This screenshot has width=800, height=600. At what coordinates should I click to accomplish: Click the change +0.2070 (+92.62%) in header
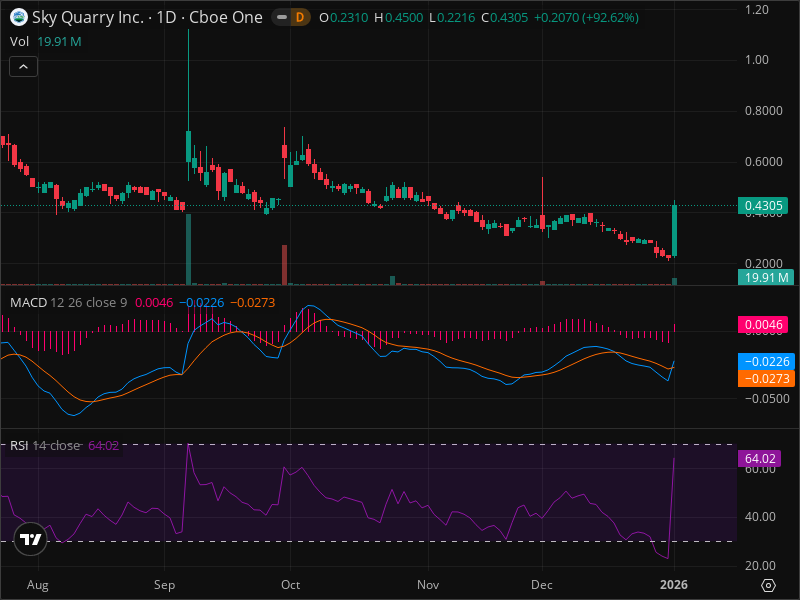point(586,18)
